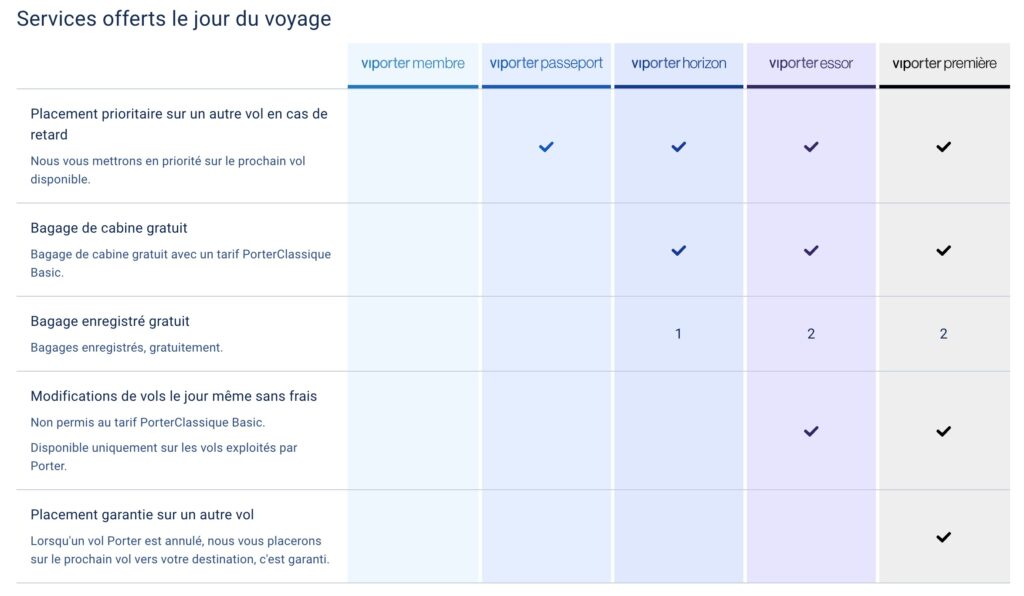Click the Horizon priority rebooking checkmark

click(x=679, y=147)
